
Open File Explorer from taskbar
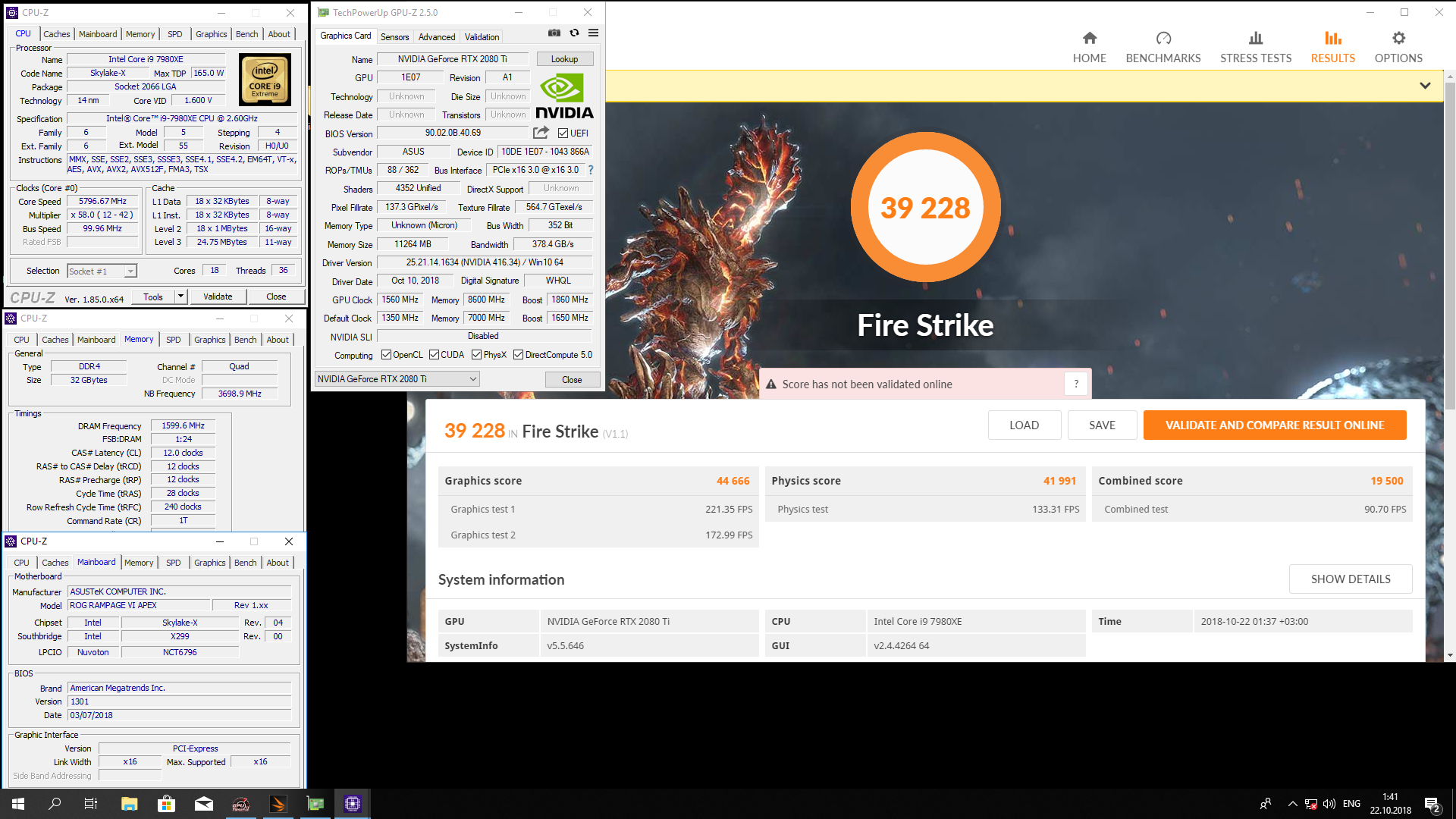coord(129,804)
